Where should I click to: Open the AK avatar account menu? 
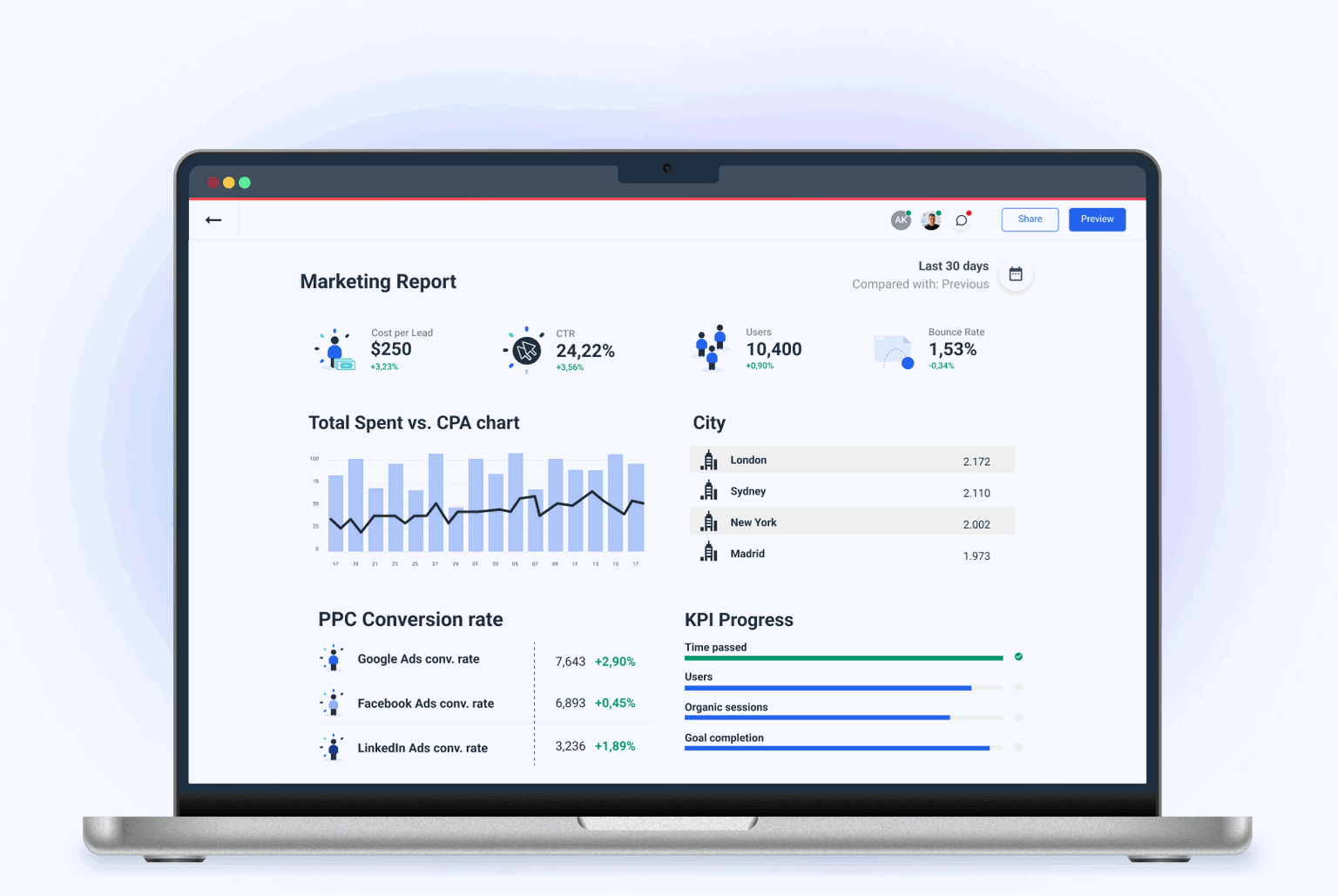901,219
